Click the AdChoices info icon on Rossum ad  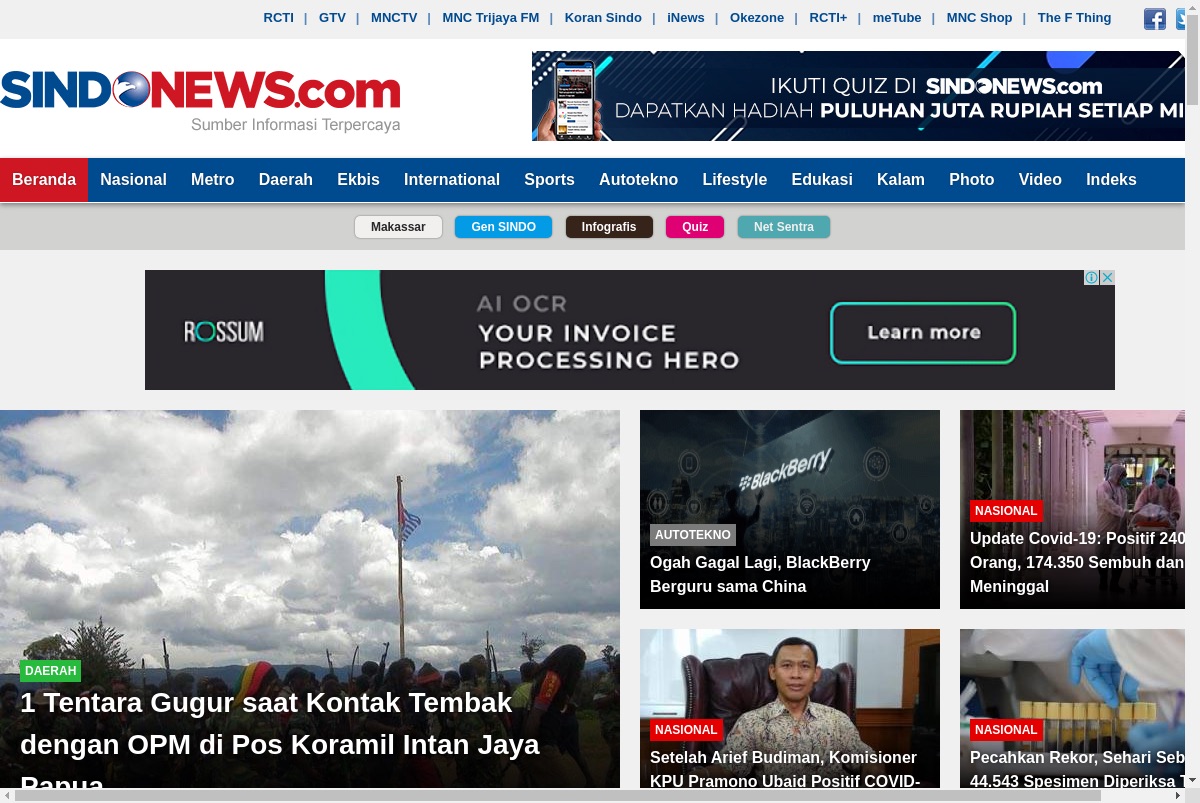tap(1092, 278)
